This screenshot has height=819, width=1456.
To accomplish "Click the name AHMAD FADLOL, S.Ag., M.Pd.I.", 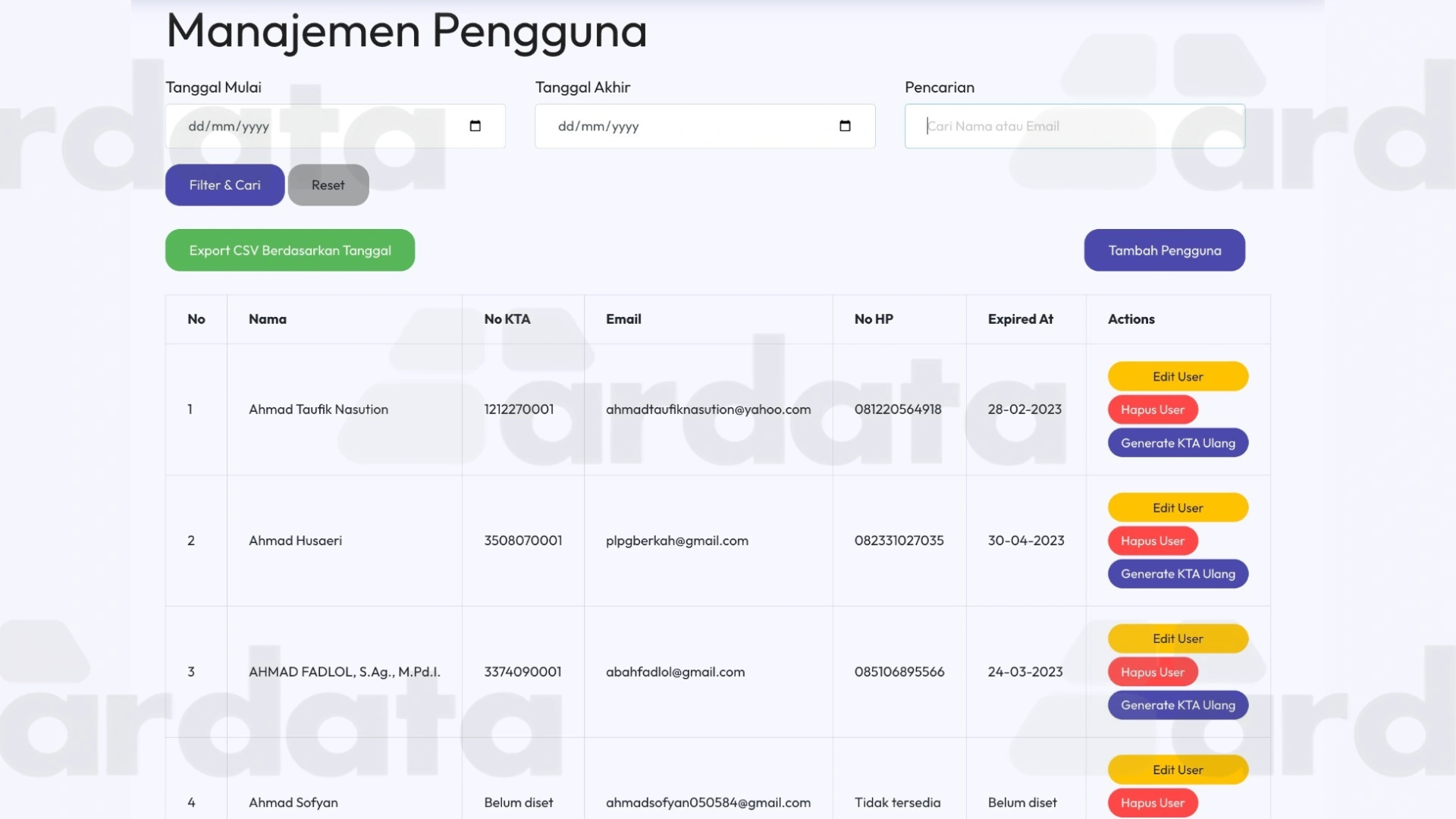I will [x=344, y=672].
